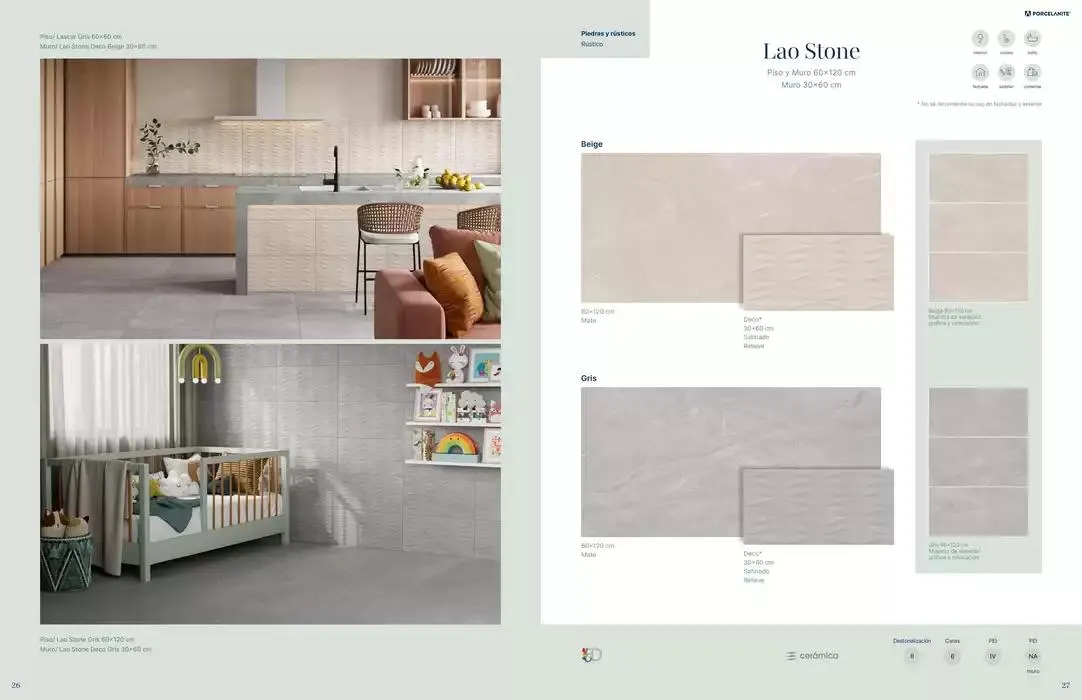
Task: Select the Gris Deco relieve tile swatch
Action: 817,507
